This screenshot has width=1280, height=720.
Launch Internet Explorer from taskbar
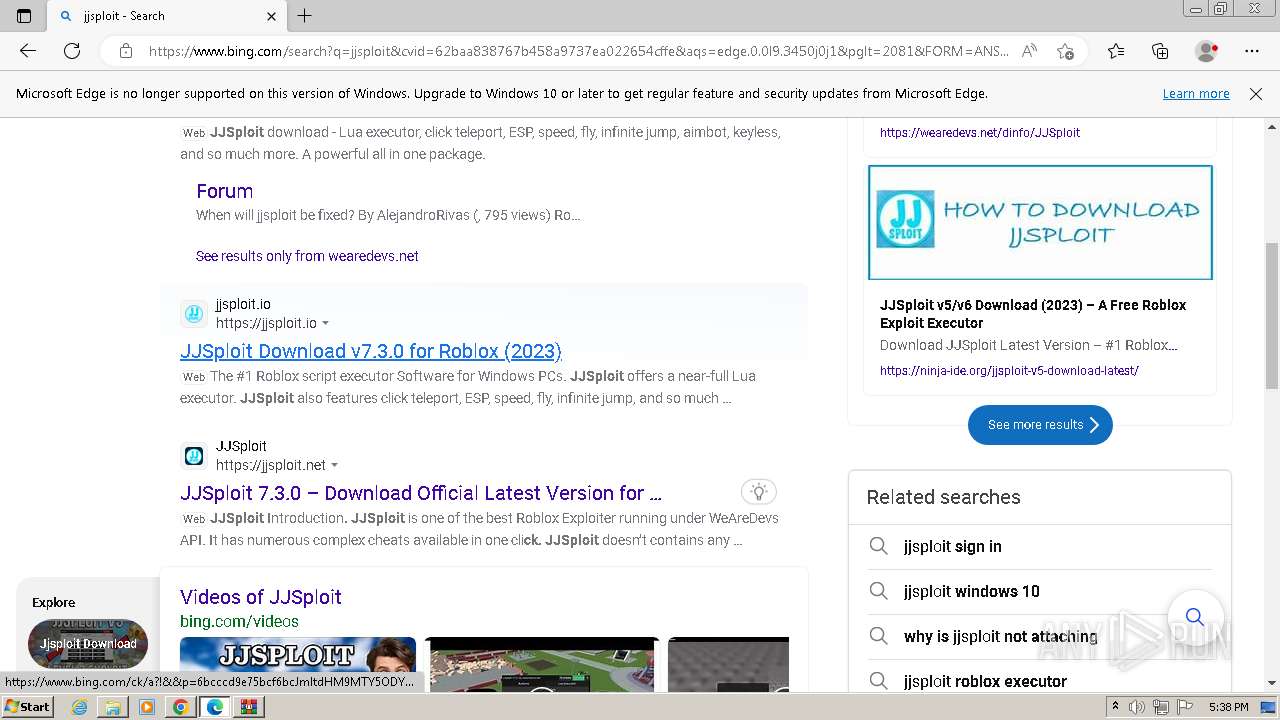click(x=79, y=707)
